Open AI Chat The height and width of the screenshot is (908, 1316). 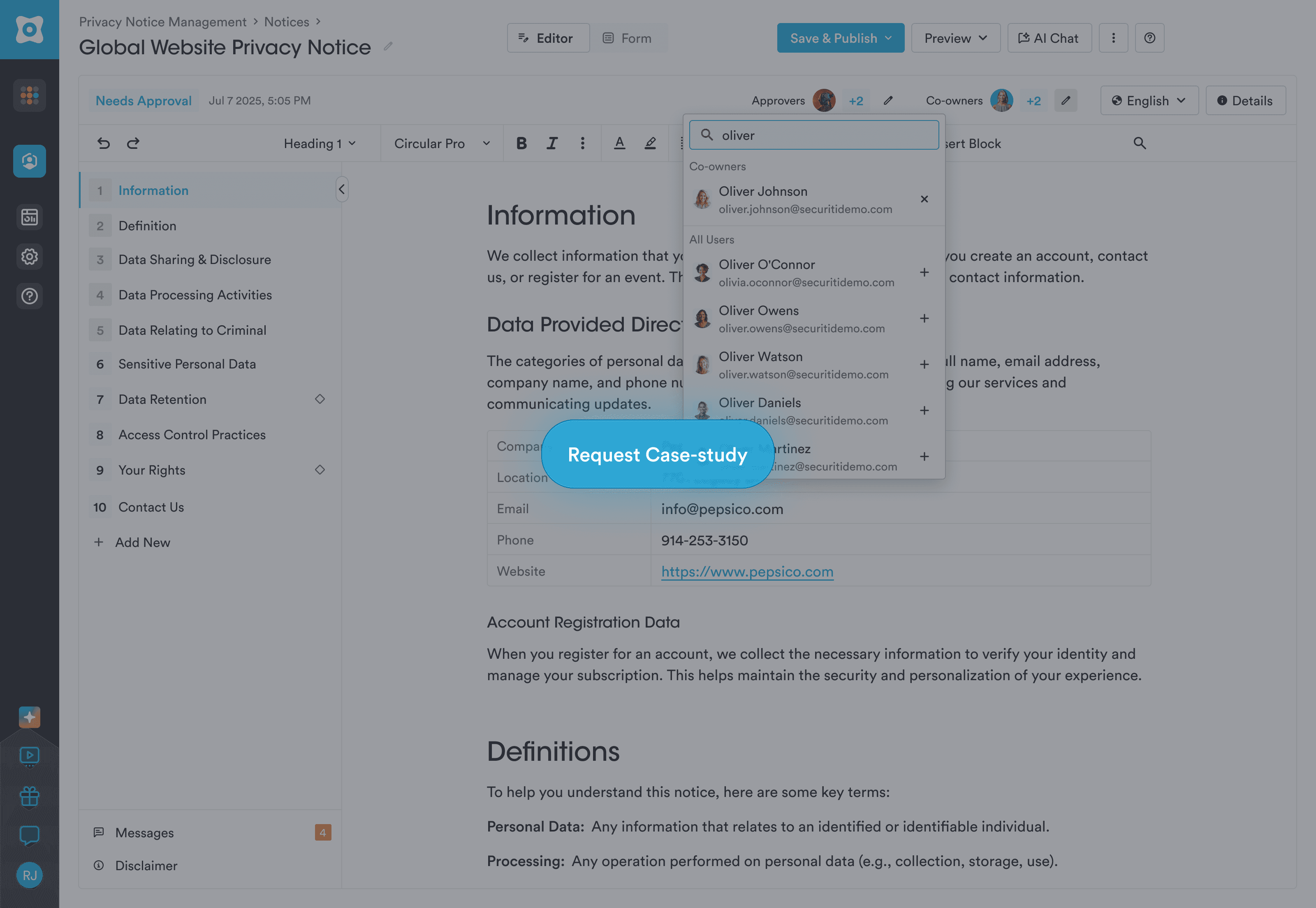click(1049, 37)
